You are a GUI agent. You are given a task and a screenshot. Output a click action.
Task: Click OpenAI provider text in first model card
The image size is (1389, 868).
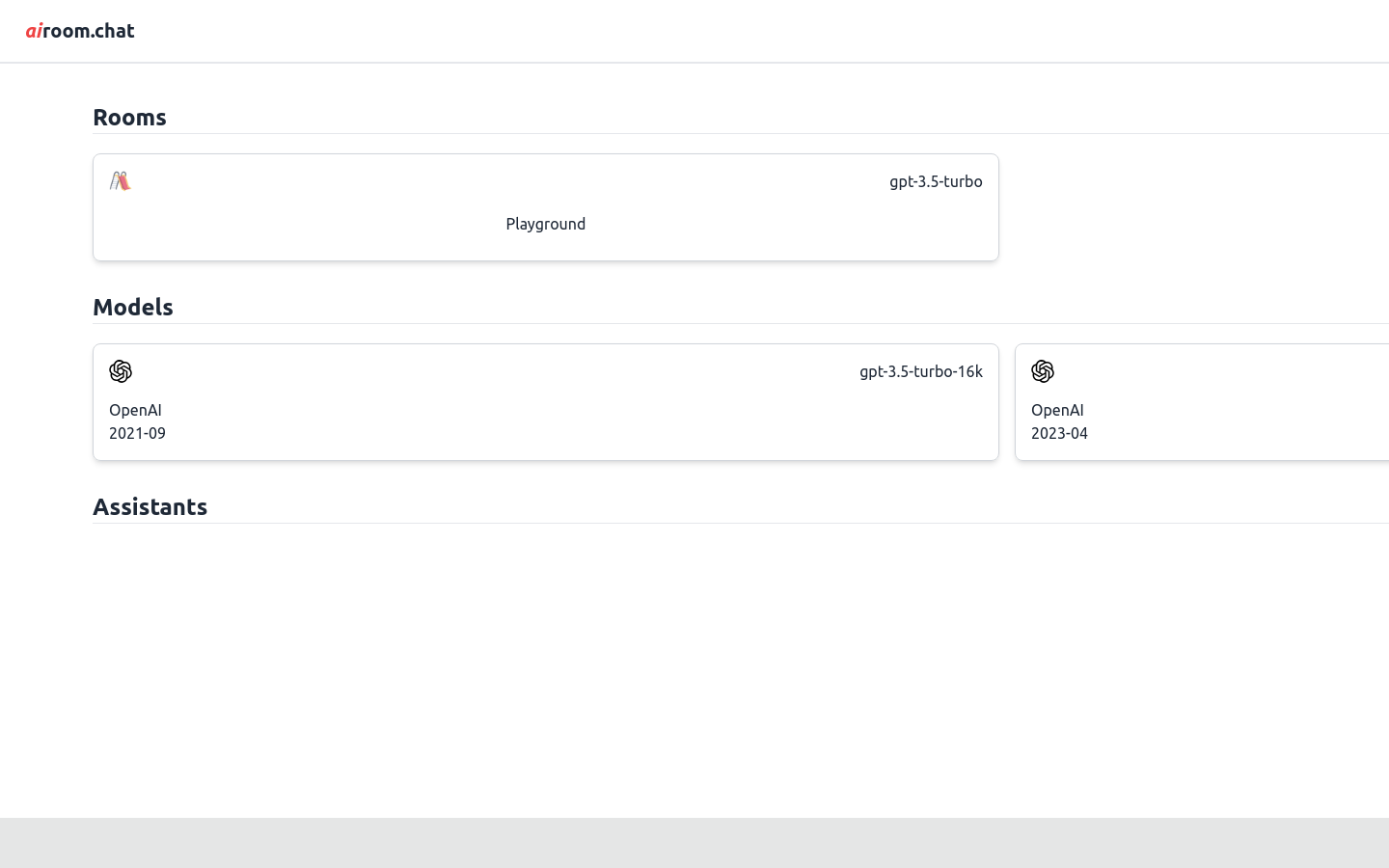click(x=135, y=410)
